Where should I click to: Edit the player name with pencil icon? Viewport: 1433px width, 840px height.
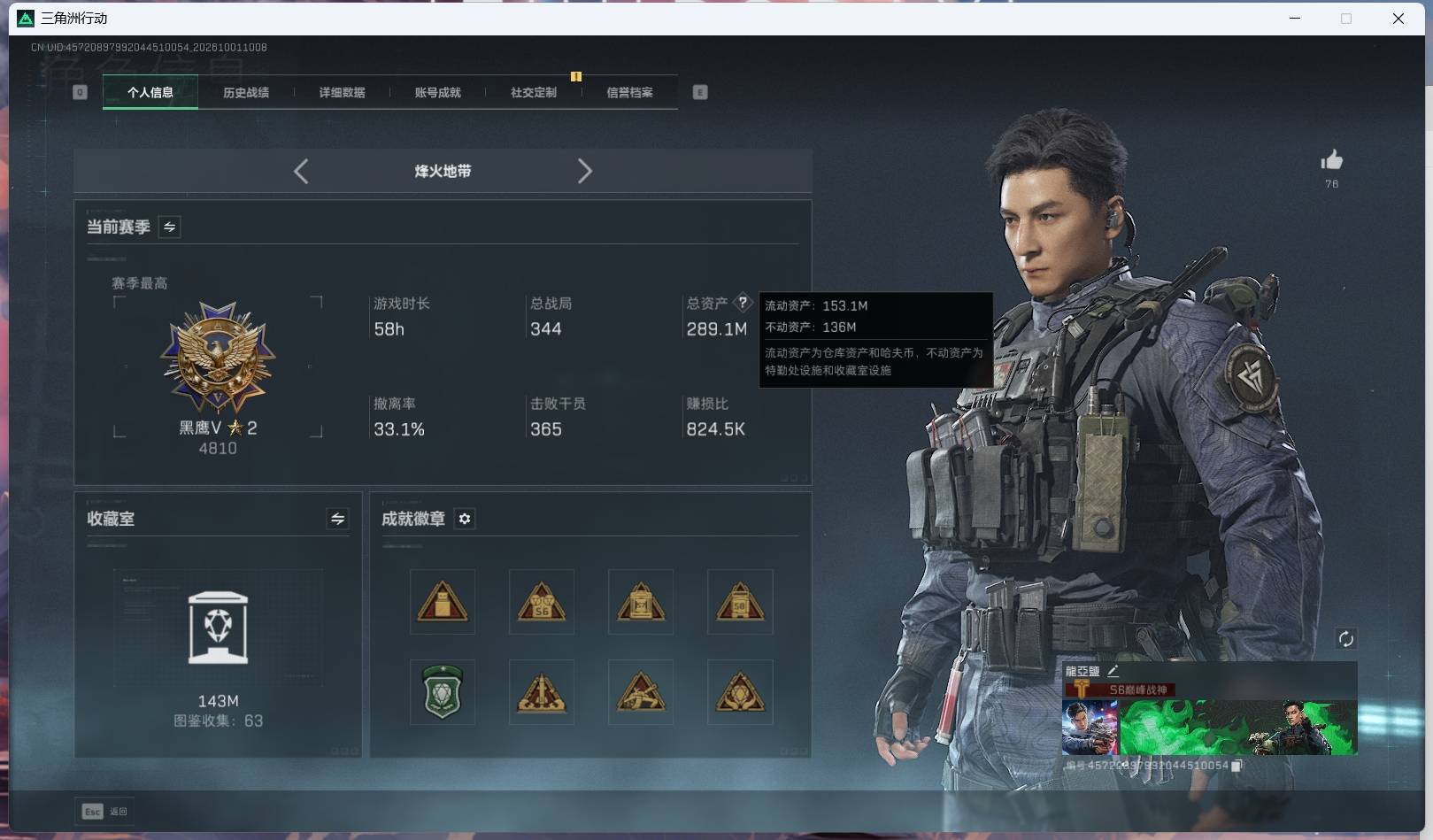click(1113, 671)
